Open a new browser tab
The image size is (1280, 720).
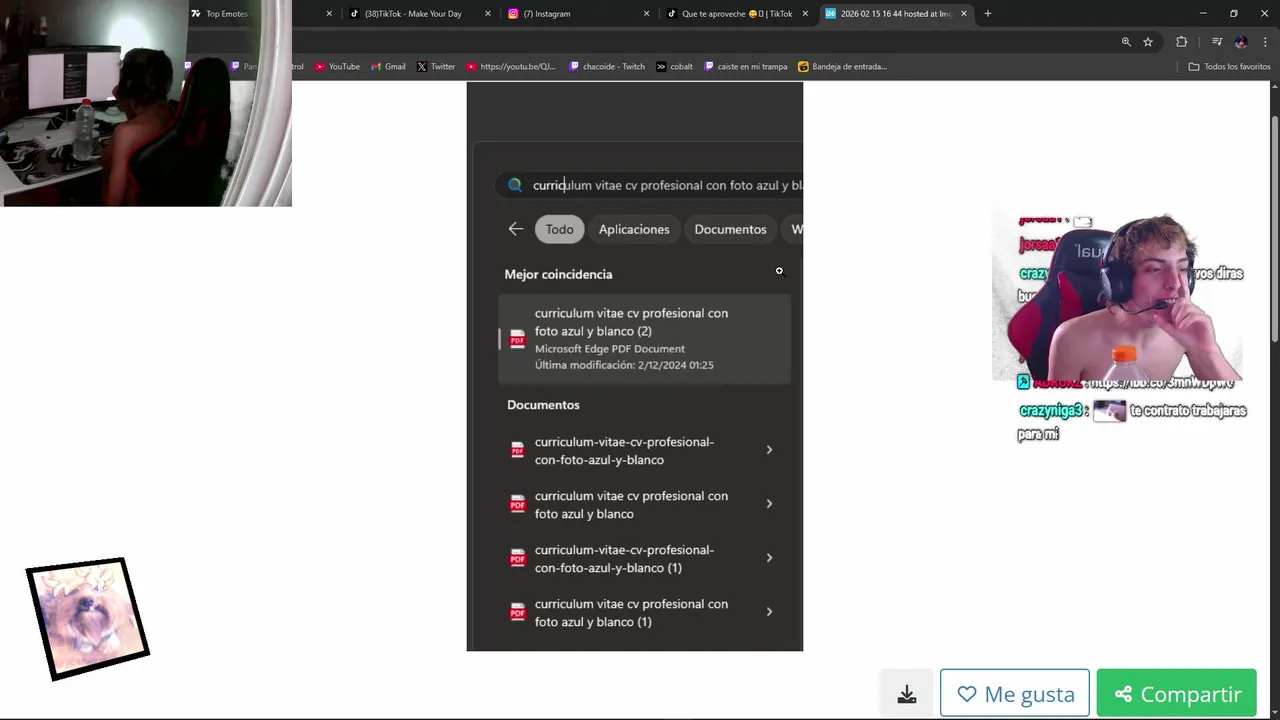click(988, 14)
